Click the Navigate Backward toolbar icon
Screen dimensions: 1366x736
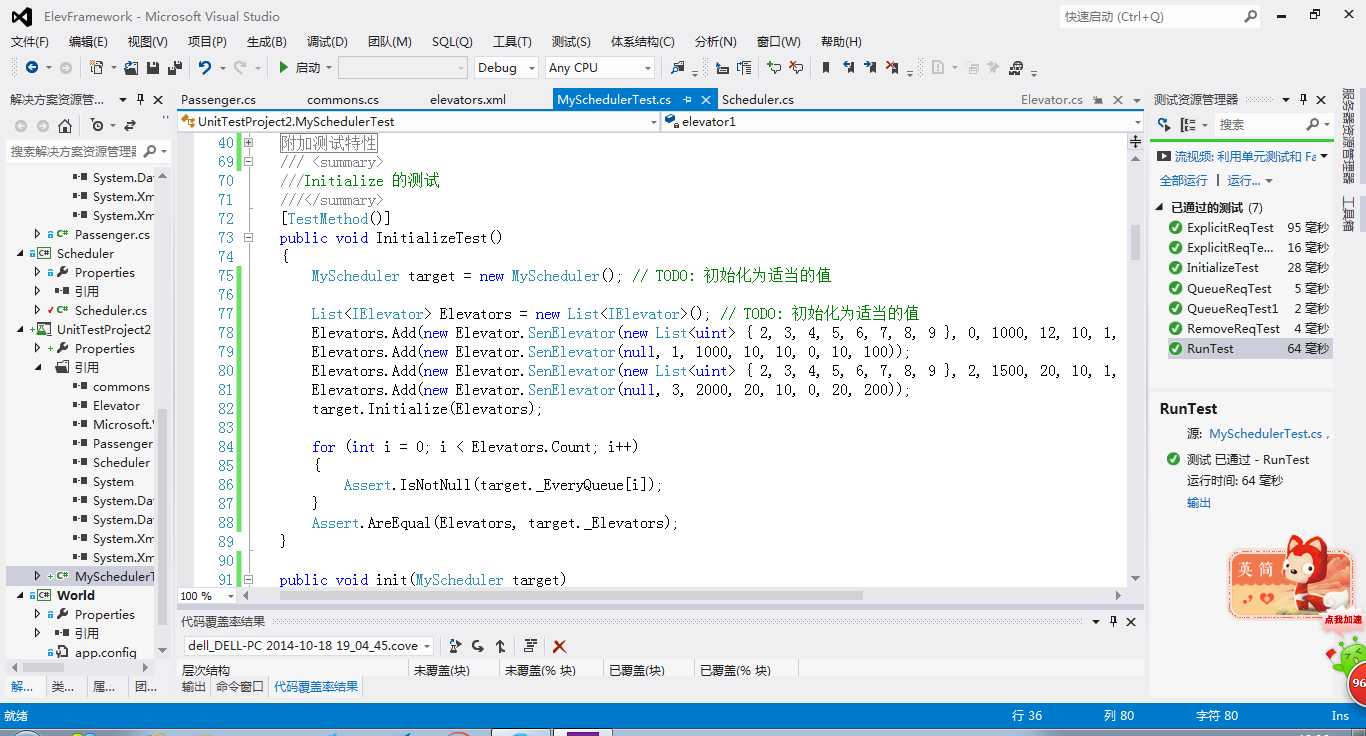32,68
